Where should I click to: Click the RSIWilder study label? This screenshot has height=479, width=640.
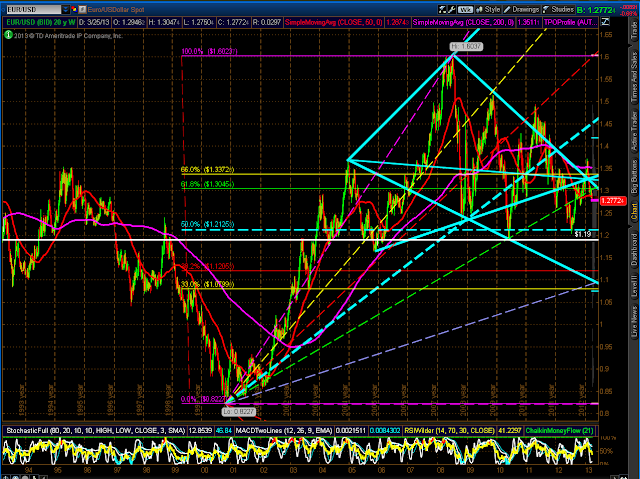tap(449, 430)
